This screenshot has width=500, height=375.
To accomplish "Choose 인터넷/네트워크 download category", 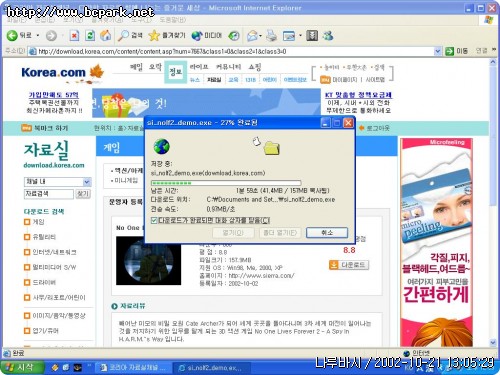I will coord(54,252).
